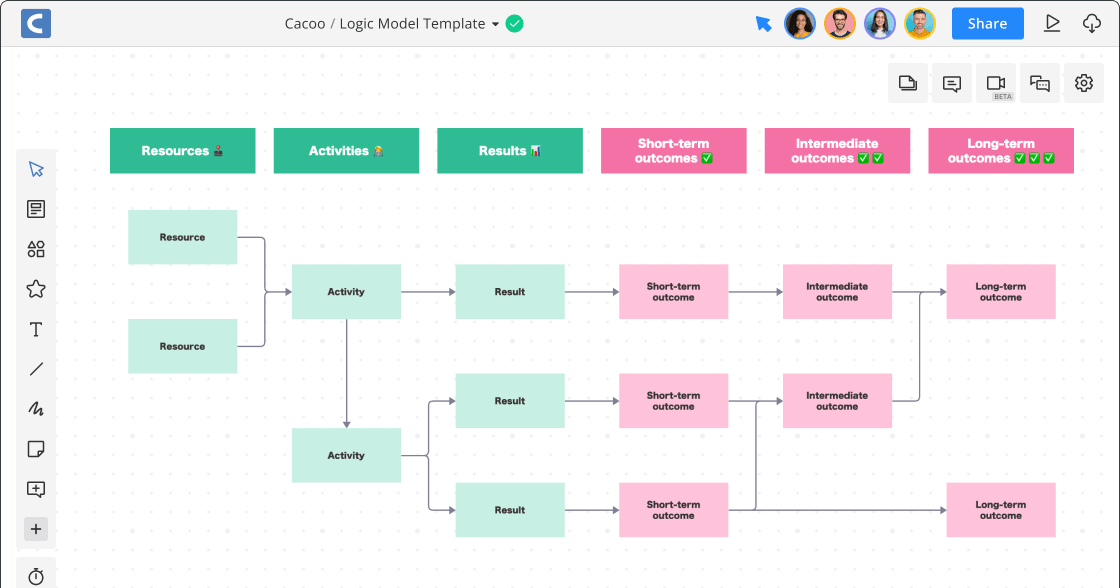Open diagram settings with the gear icon
The image size is (1120, 588).
coord(1083,83)
